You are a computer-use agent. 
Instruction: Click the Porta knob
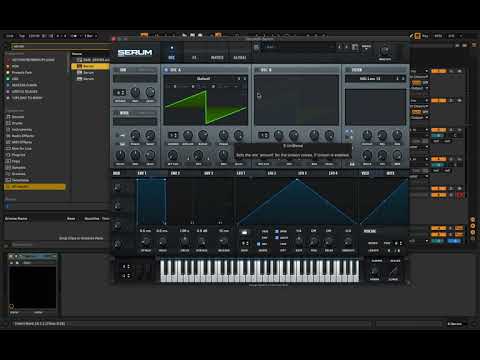(x=375, y=270)
